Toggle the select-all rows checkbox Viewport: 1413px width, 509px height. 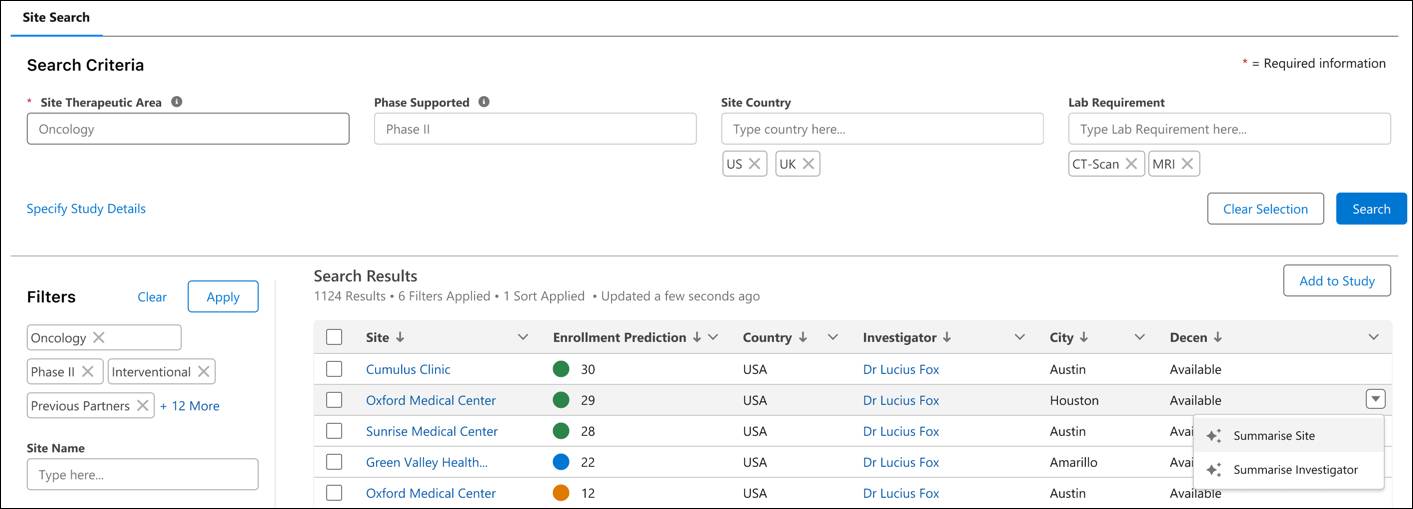tap(334, 338)
